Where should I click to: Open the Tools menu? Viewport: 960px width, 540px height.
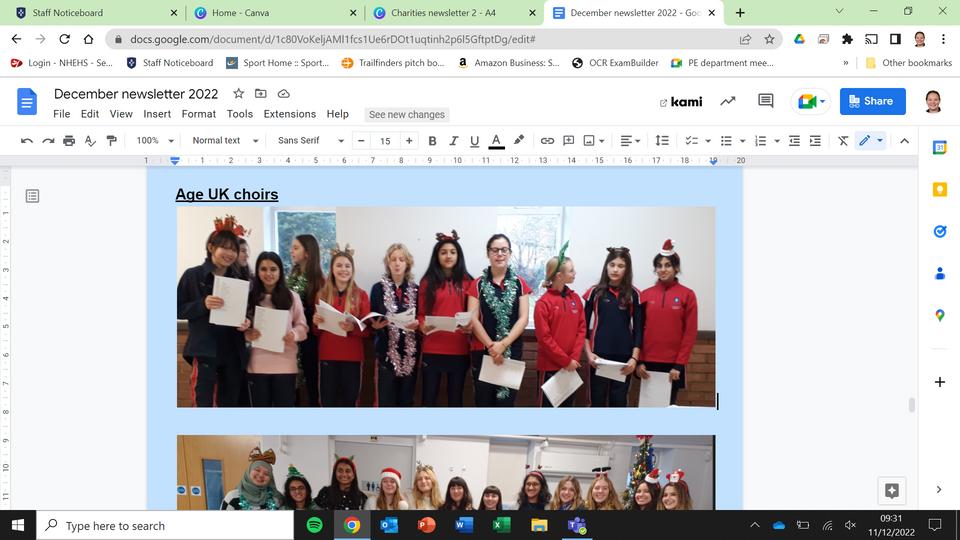coord(239,114)
